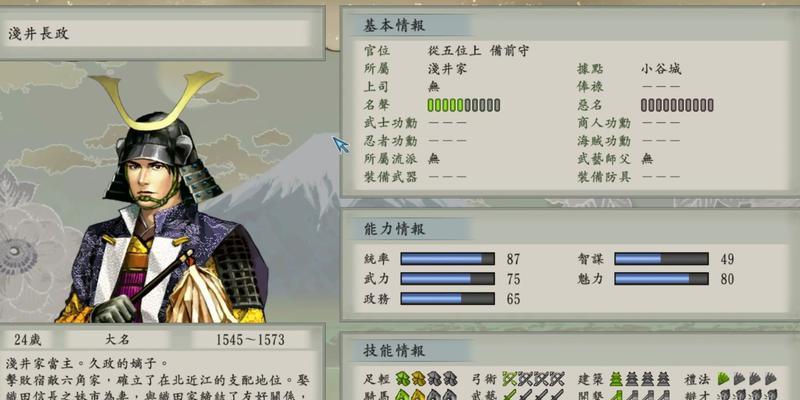This screenshot has height=400, width=800.
Task: Click the 統率 stat bar
Action: pos(447,259)
